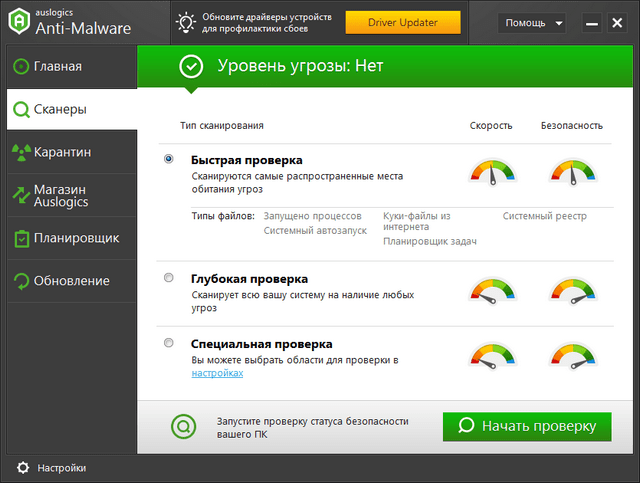
Task: Click the Auslogics Anti-Malware logo icon
Action: point(18,22)
